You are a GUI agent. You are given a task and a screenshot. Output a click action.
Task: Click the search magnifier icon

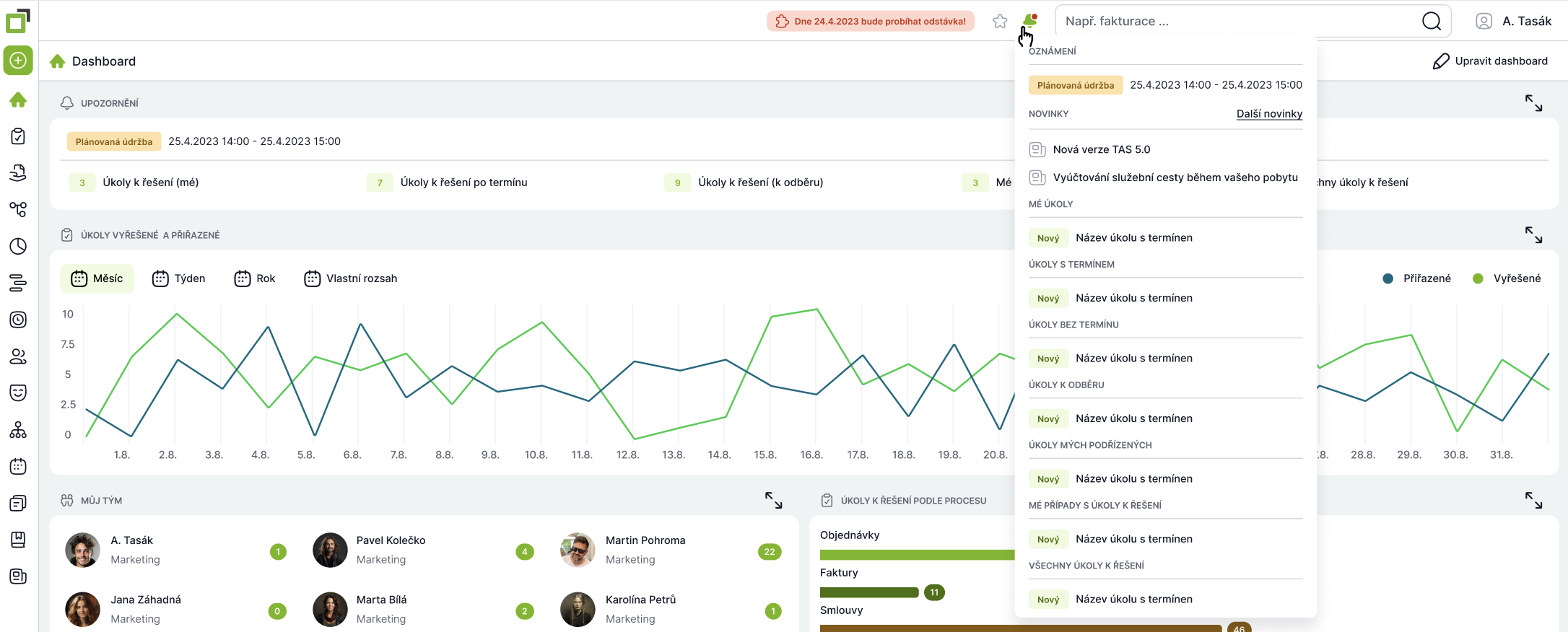[x=1431, y=22]
